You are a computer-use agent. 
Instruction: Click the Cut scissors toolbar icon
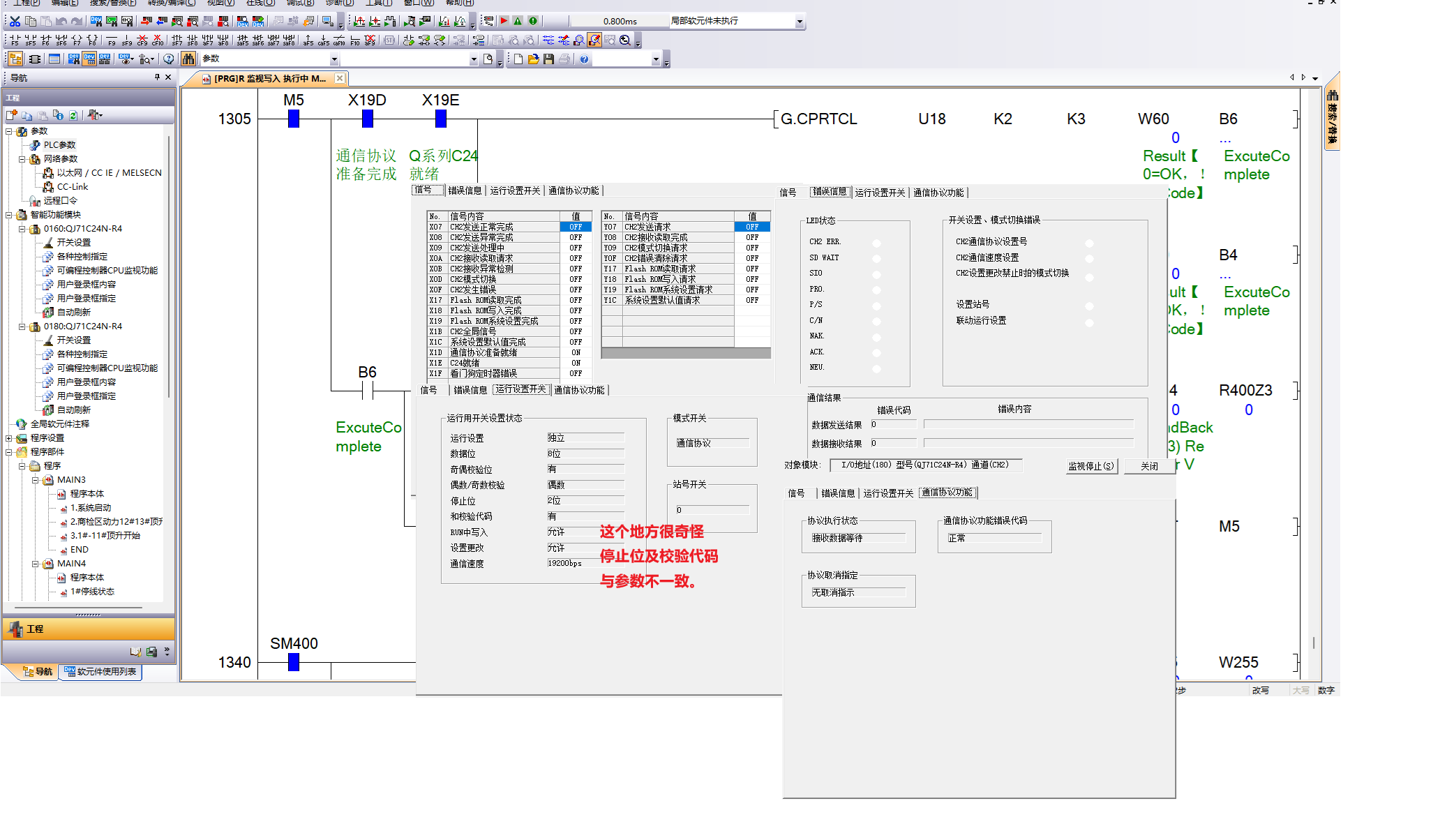[x=15, y=21]
